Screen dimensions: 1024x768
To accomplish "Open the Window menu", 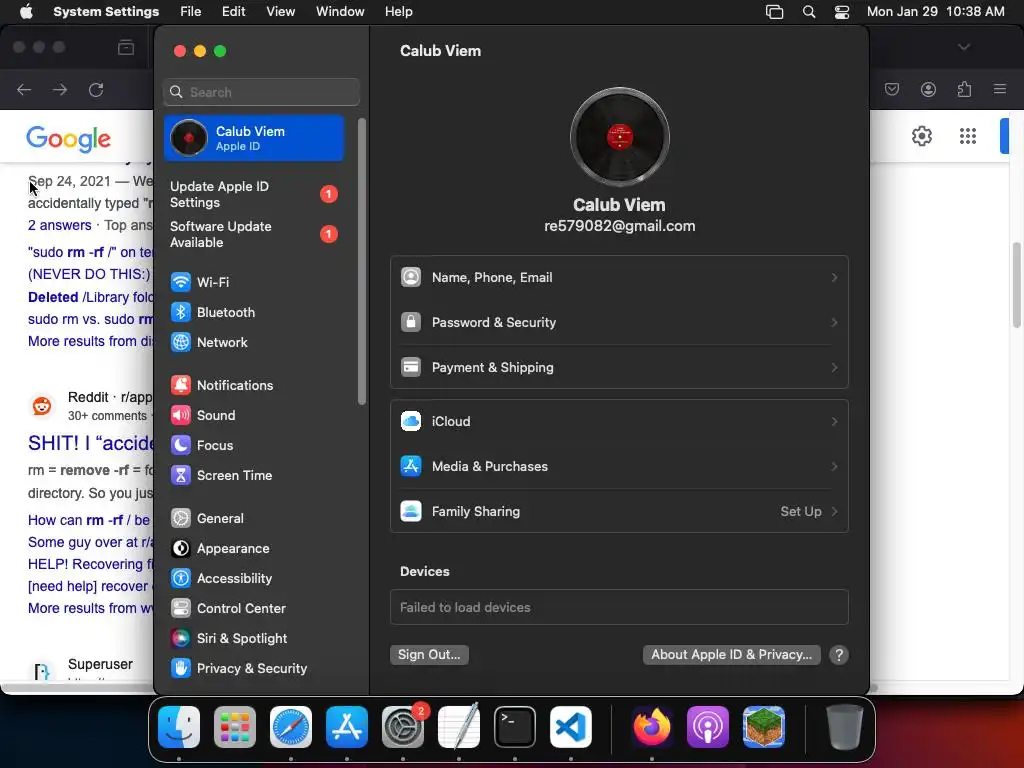I will (340, 12).
